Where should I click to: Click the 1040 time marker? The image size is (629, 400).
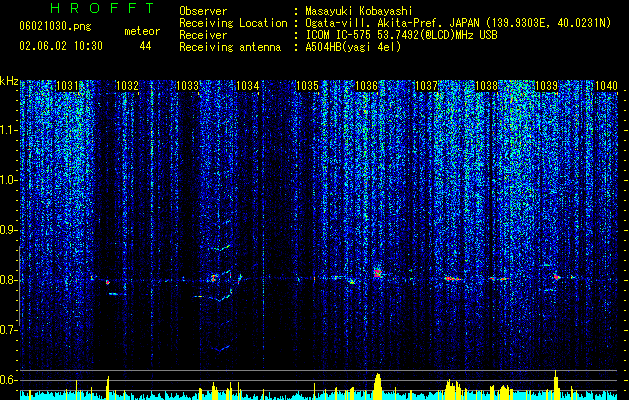(x=606, y=86)
